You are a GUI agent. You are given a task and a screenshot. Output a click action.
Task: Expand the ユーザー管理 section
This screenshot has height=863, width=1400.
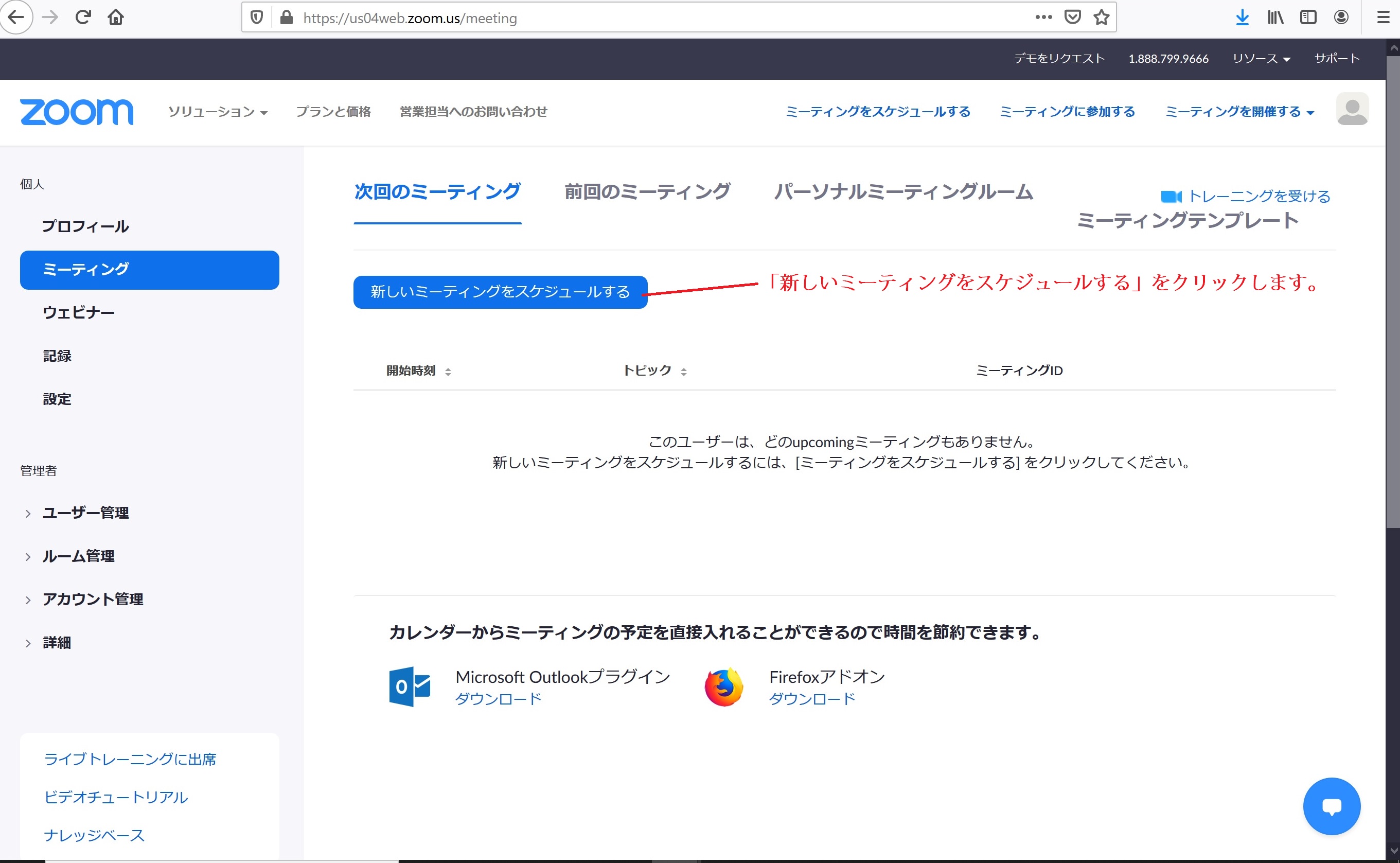27,514
